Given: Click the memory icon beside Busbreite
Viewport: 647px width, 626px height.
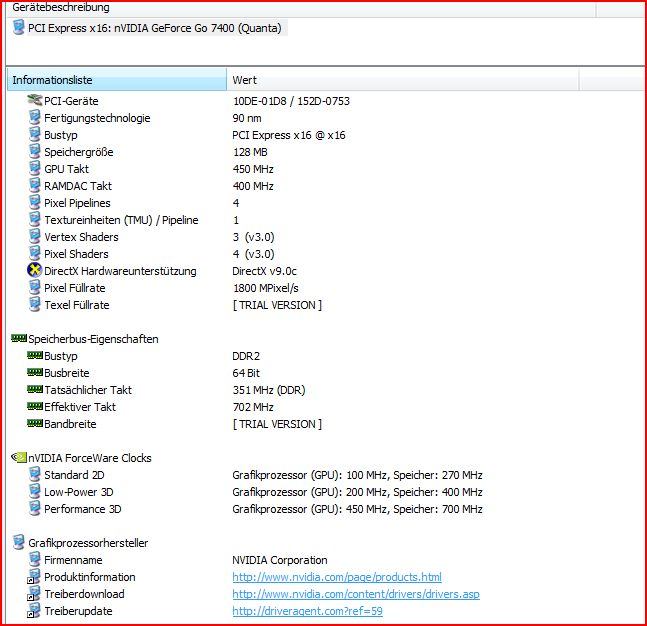Looking at the screenshot, I should tap(35, 372).
